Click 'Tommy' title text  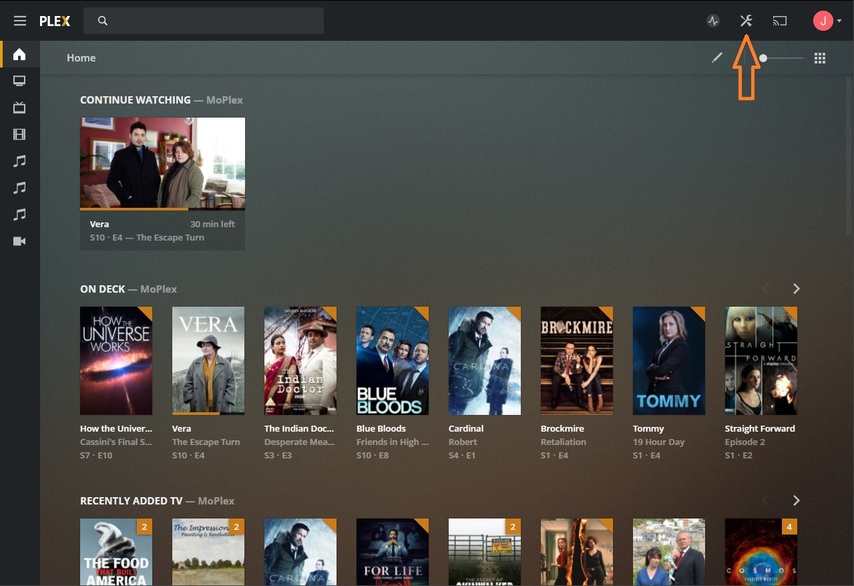pos(648,429)
